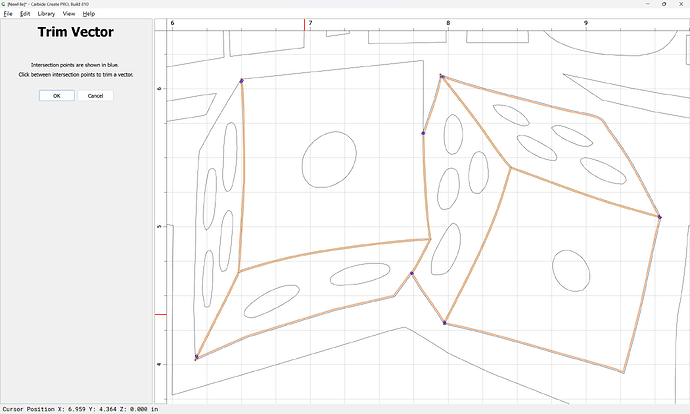
Task: Open the Edit menu
Action: tap(25, 14)
